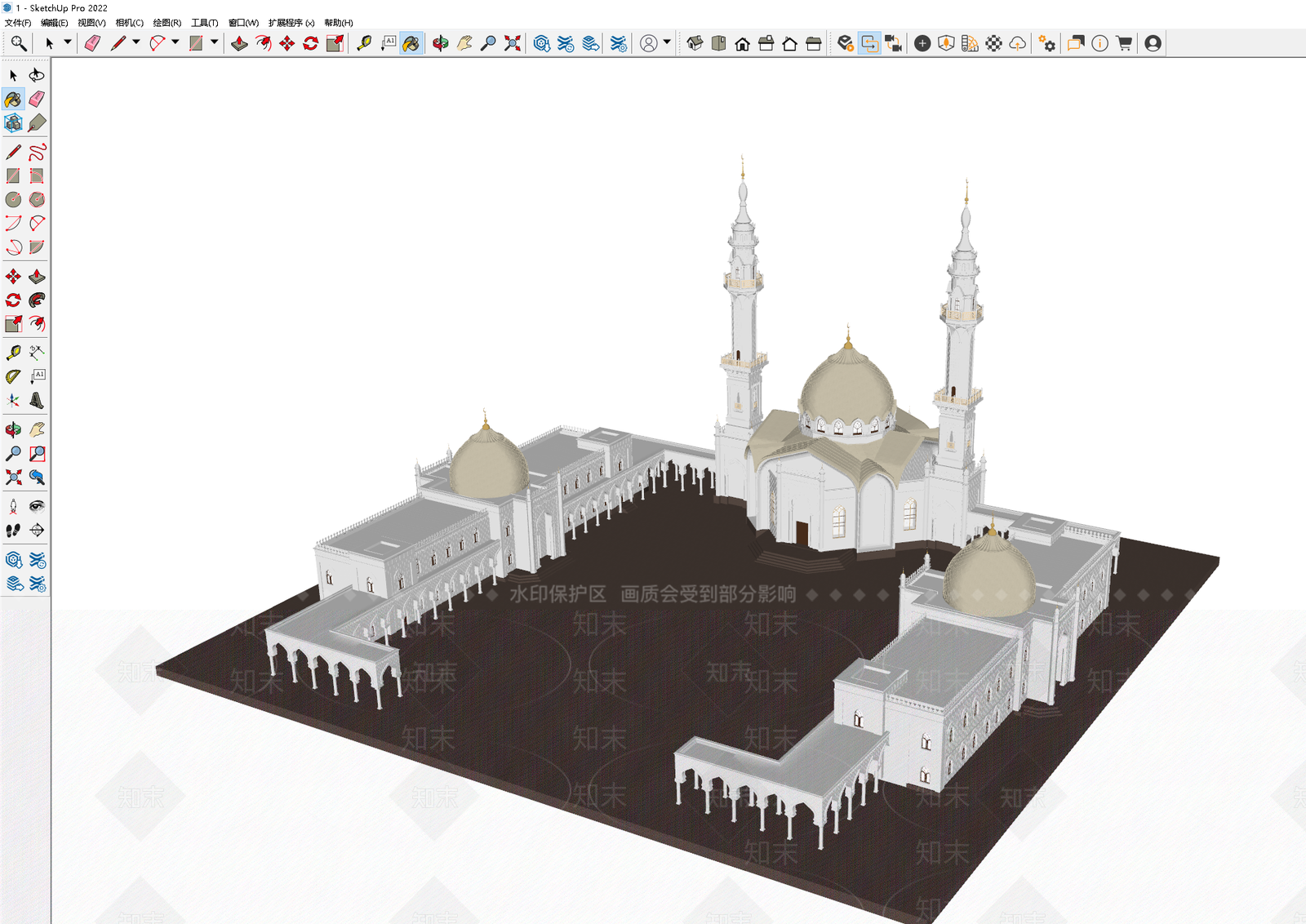Expand the Rectangle shape dropdown arrow
The width and height of the screenshot is (1306, 924).
(x=214, y=42)
